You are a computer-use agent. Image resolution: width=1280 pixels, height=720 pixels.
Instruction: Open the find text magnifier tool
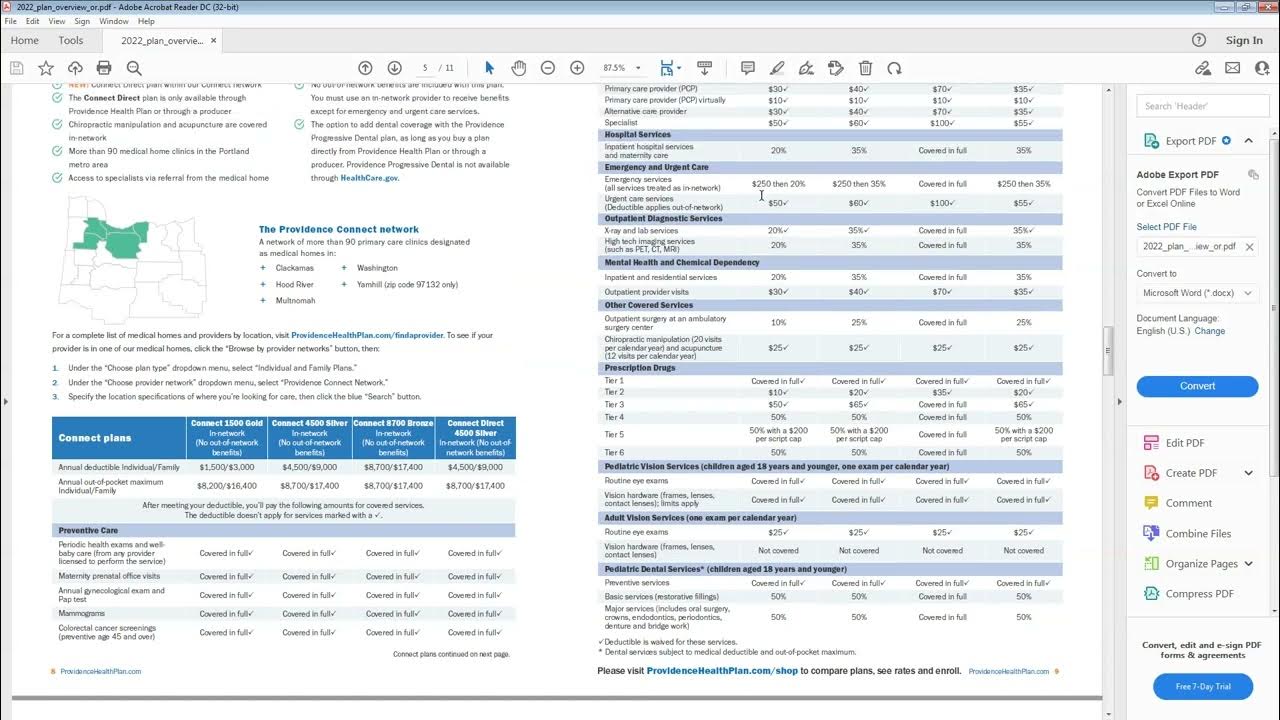pos(134,68)
